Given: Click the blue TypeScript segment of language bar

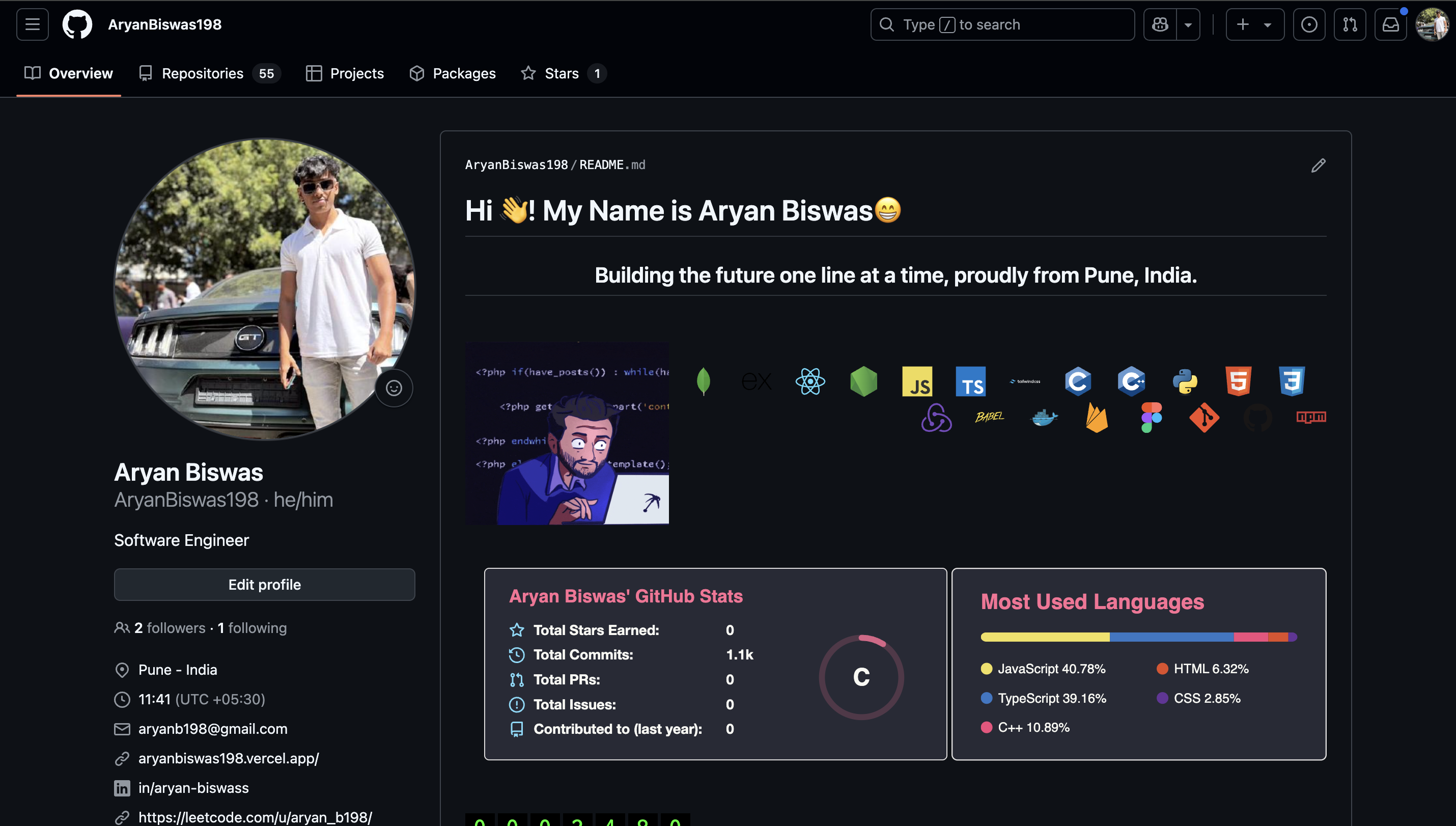Looking at the screenshot, I should [x=1171, y=637].
